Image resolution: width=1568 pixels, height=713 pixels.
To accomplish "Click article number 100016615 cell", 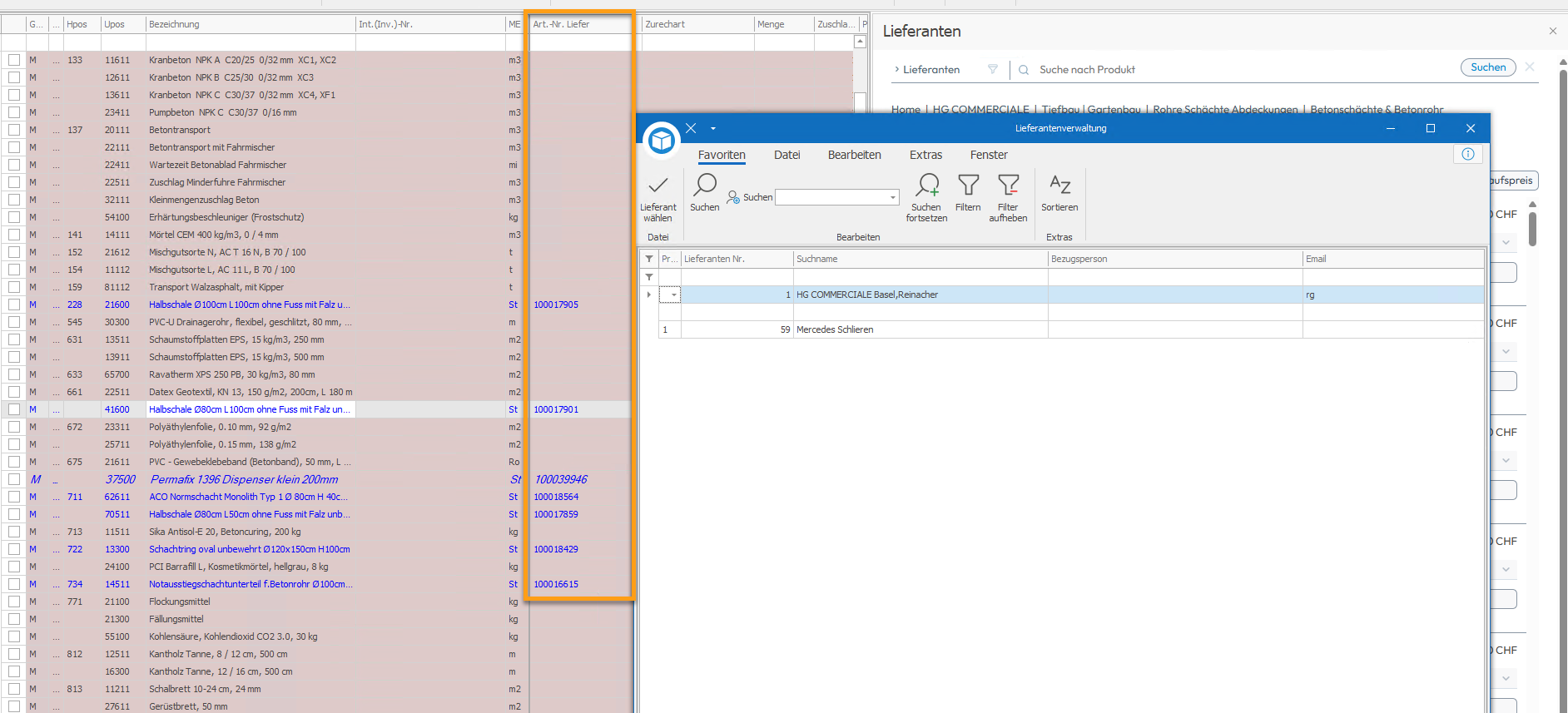I will coord(580,584).
